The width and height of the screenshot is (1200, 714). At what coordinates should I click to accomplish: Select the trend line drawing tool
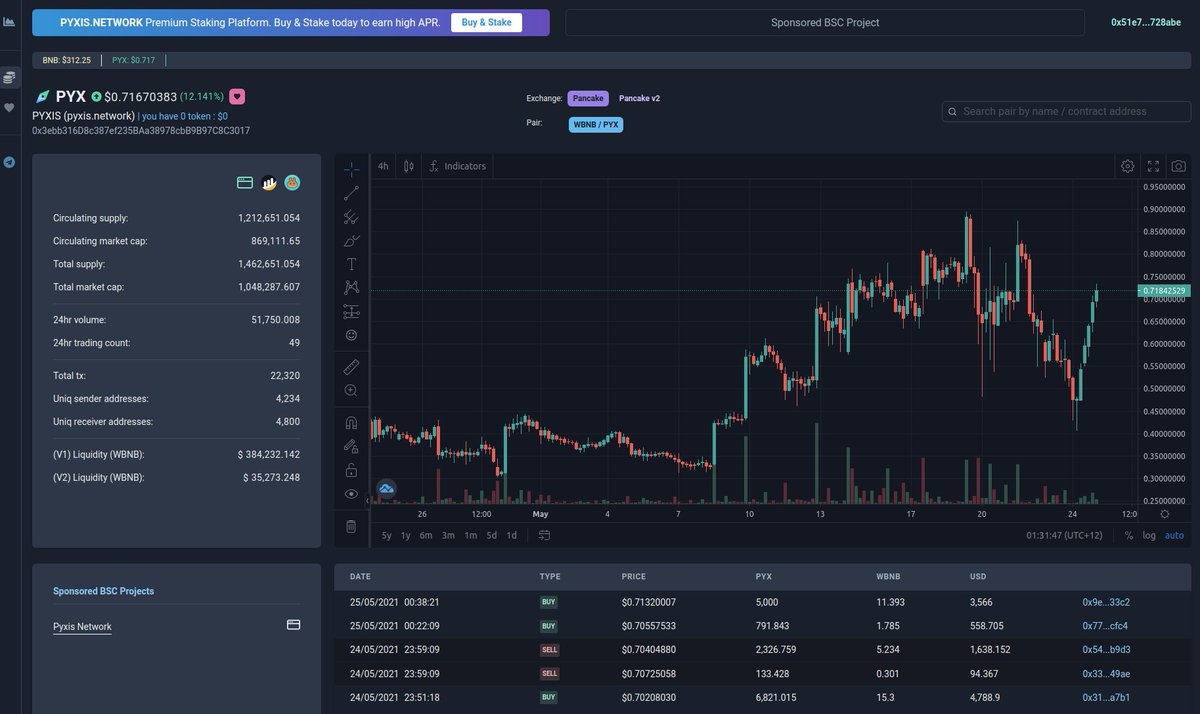coord(351,193)
